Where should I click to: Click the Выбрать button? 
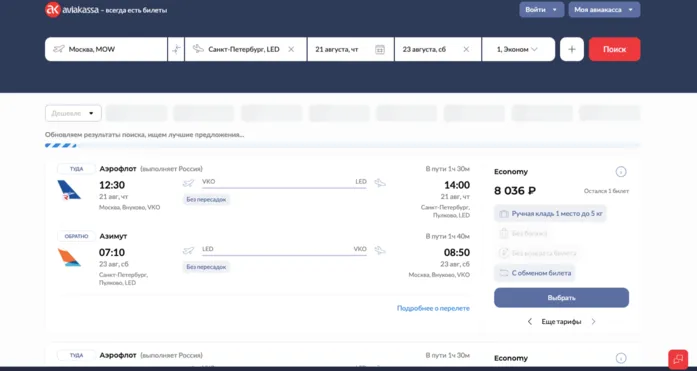pyautogui.click(x=561, y=298)
